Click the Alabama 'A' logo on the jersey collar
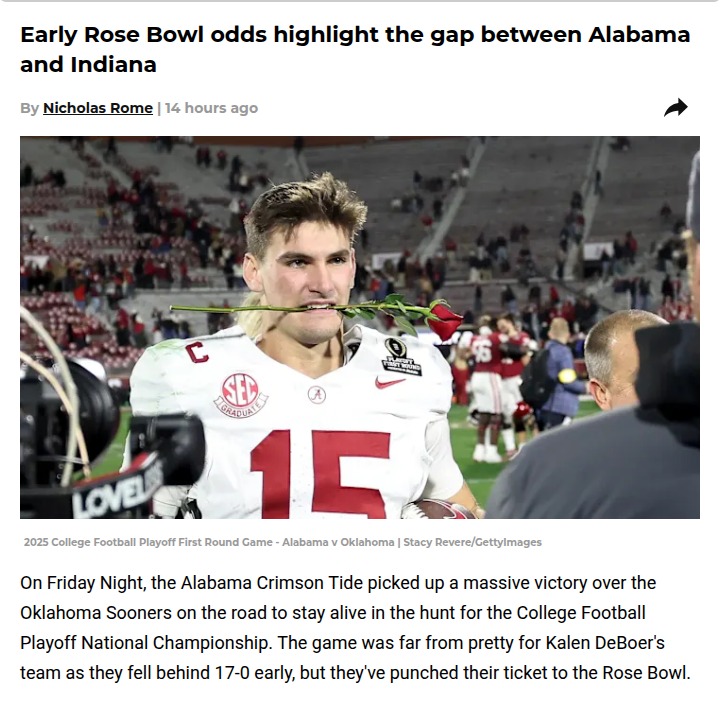The height and width of the screenshot is (702, 720). tap(317, 395)
